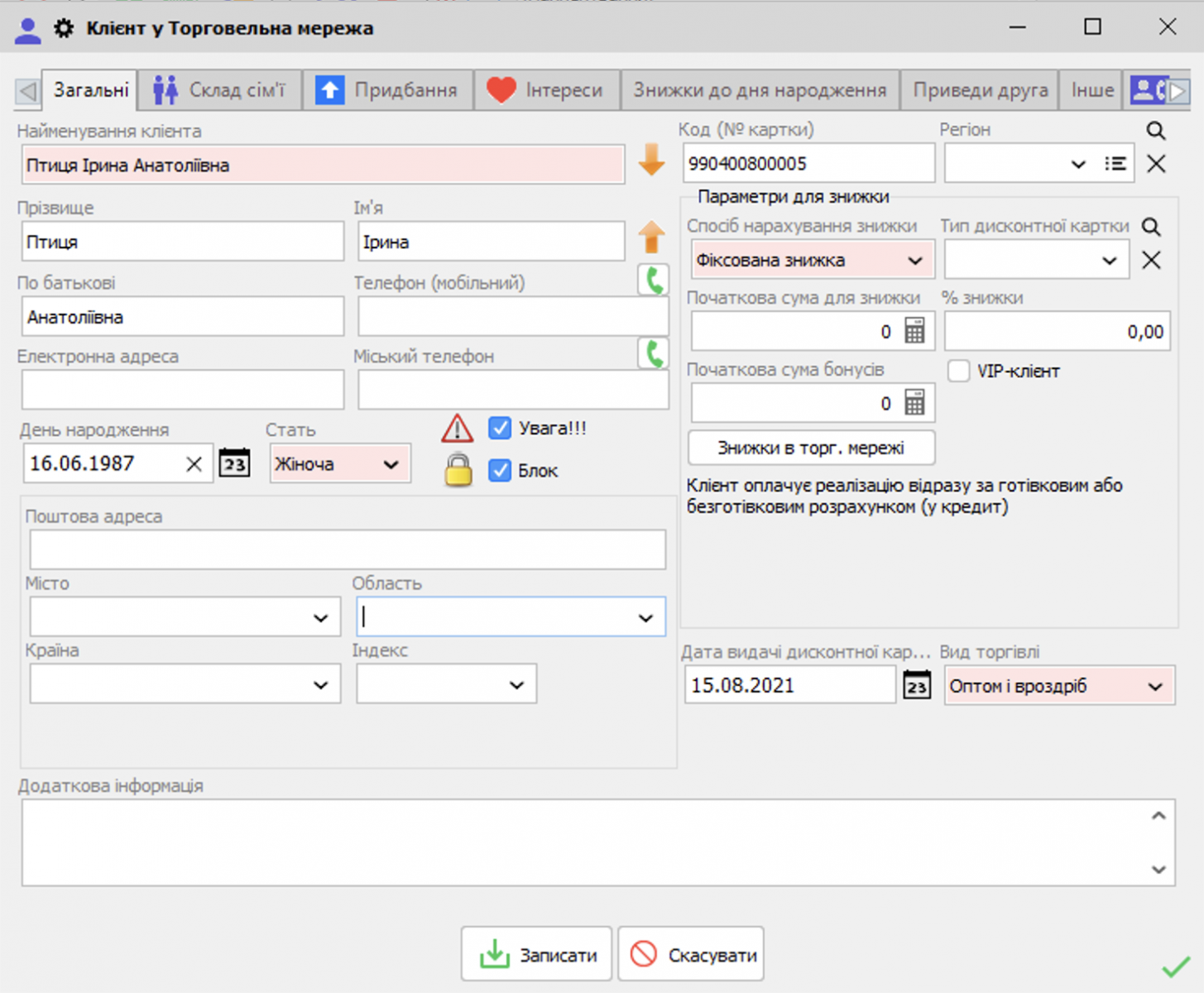Screen dimensions: 1204x993
Task: Open calculator for initial bonus sum
Action: coord(914,403)
